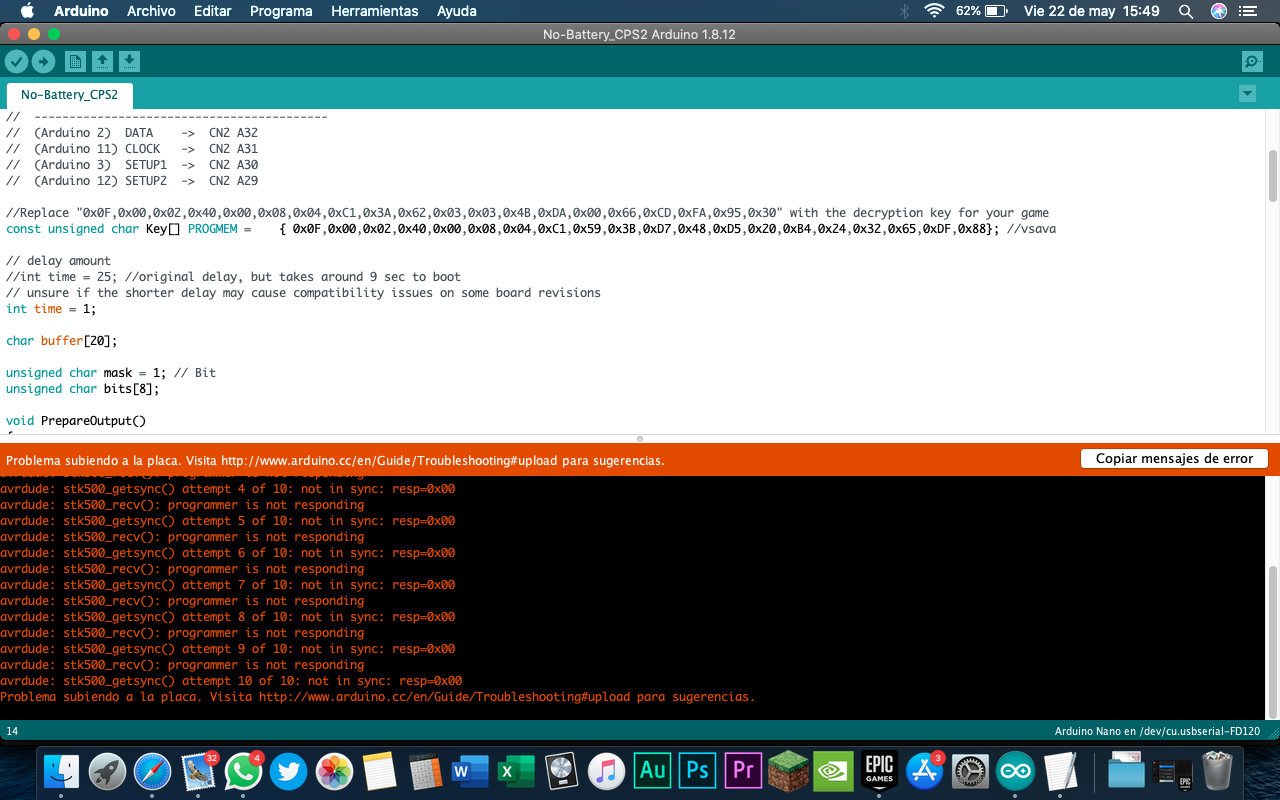Create a new sketch with New icon
The height and width of the screenshot is (800, 1280).
point(75,62)
